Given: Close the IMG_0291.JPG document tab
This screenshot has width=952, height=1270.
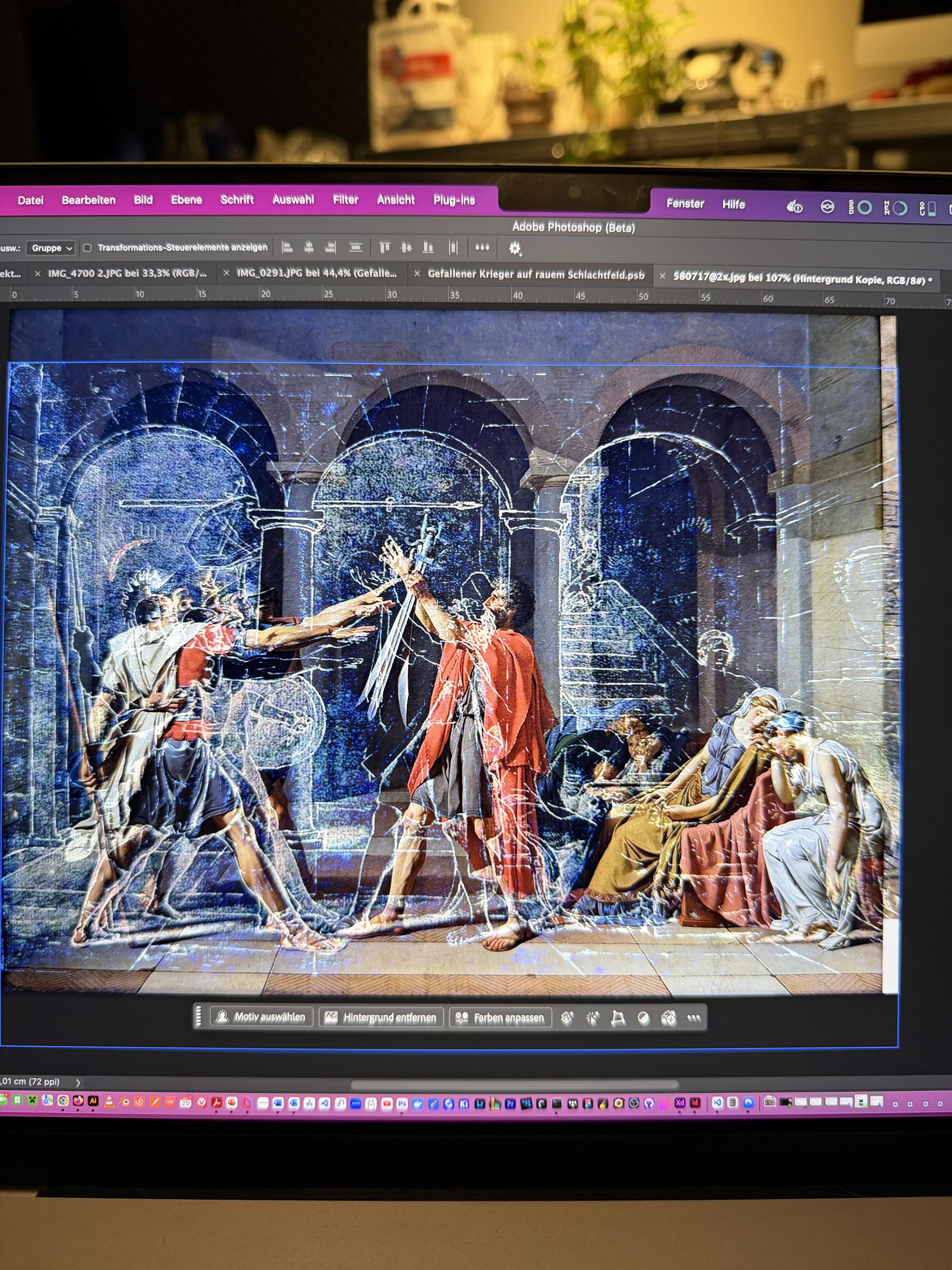Looking at the screenshot, I should 227,273.
